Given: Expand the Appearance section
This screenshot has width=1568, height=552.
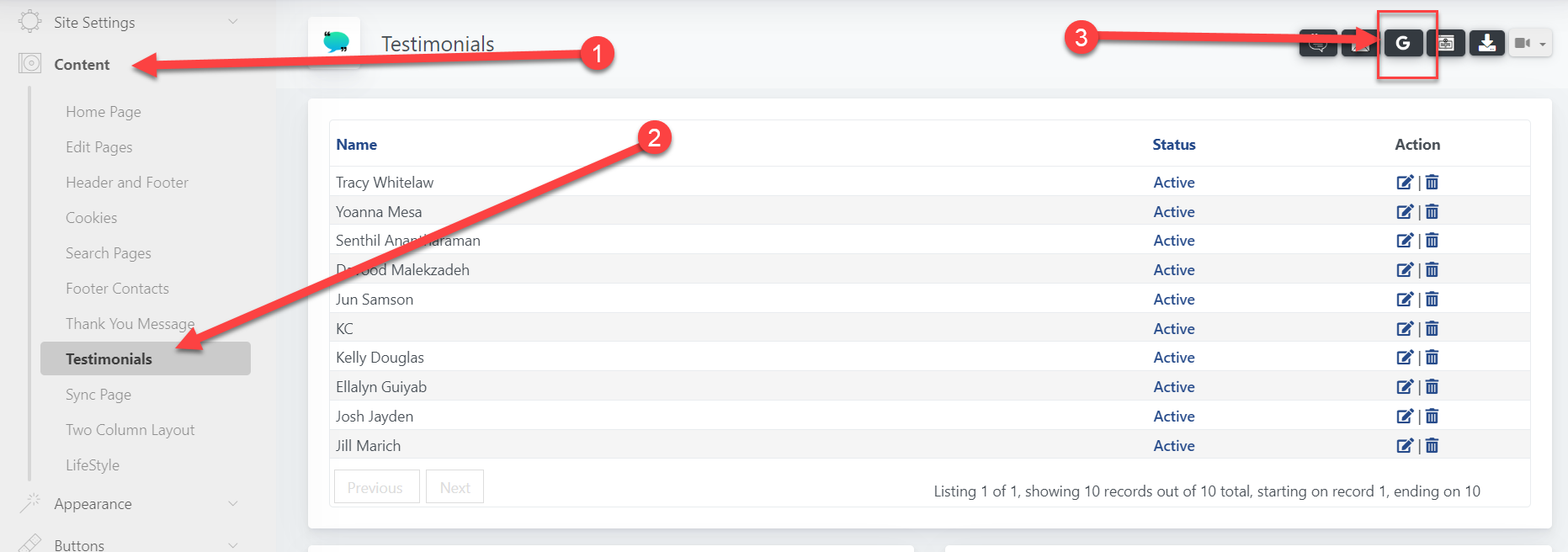Looking at the screenshot, I should (233, 503).
